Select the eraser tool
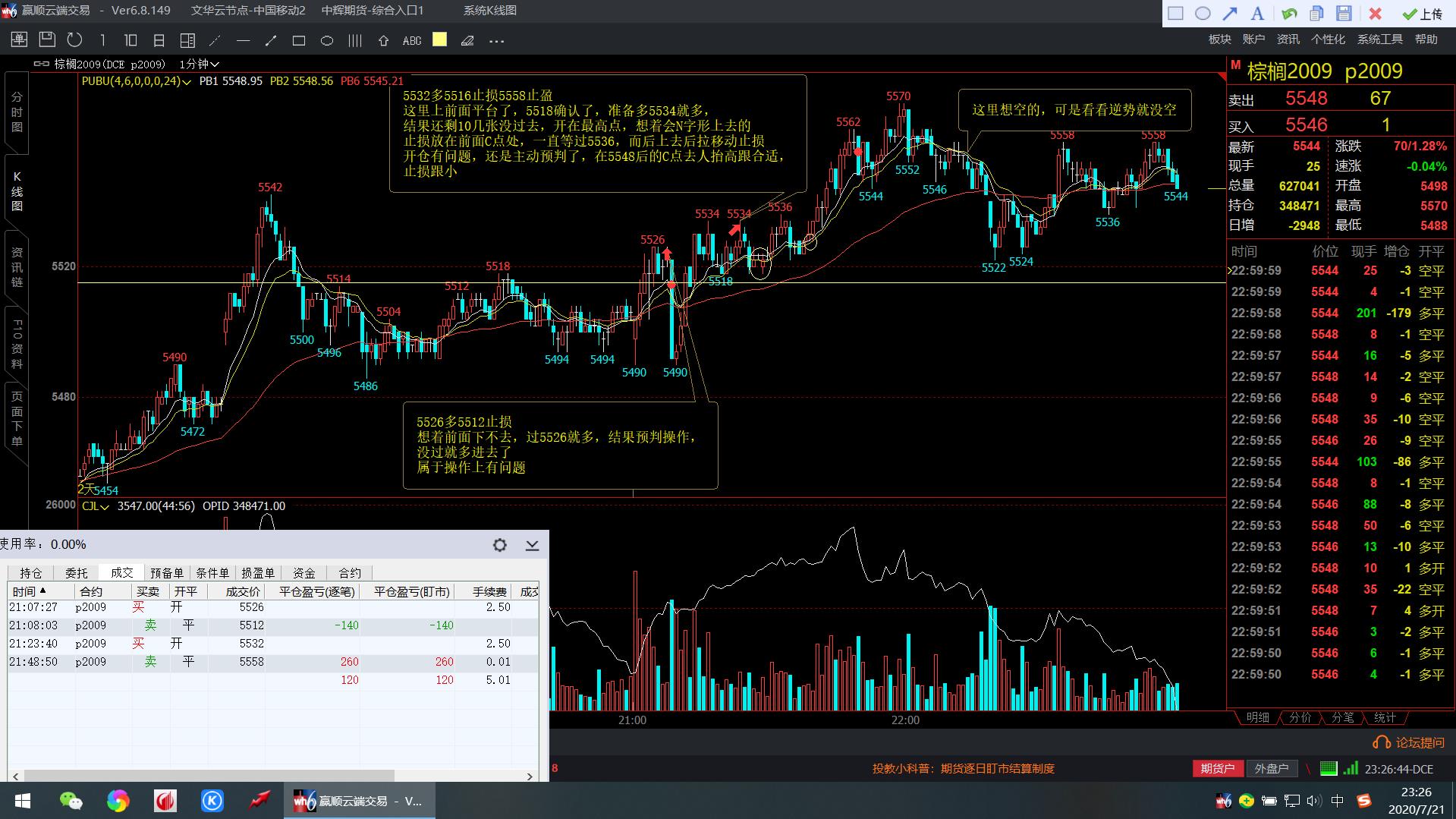1456x819 pixels. pos(467,41)
